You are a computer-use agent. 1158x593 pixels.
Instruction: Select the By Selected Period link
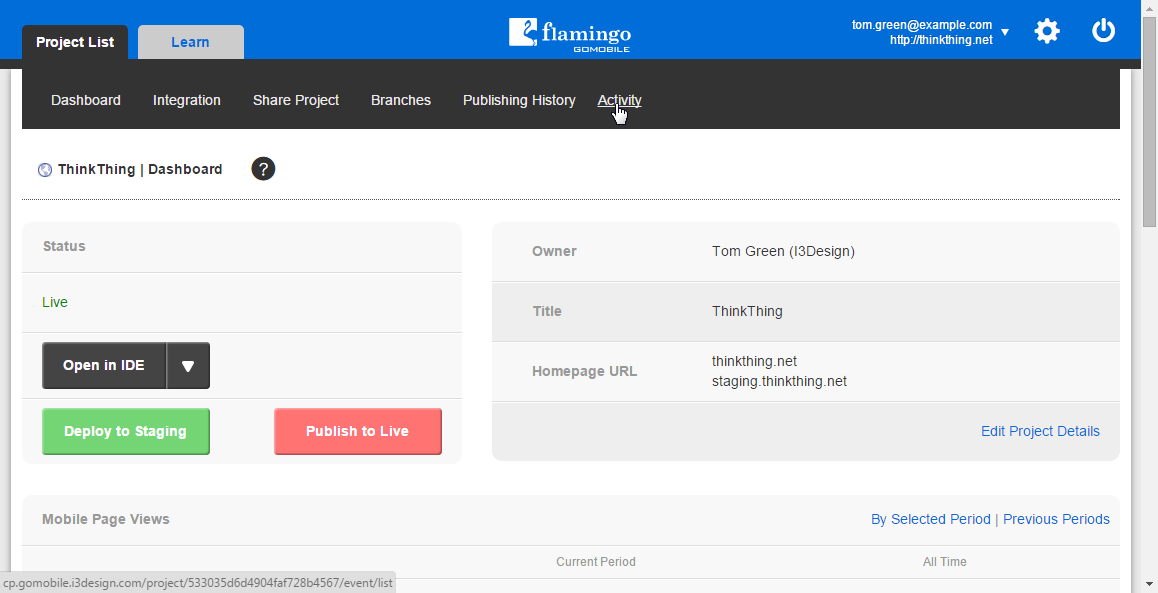coord(931,519)
